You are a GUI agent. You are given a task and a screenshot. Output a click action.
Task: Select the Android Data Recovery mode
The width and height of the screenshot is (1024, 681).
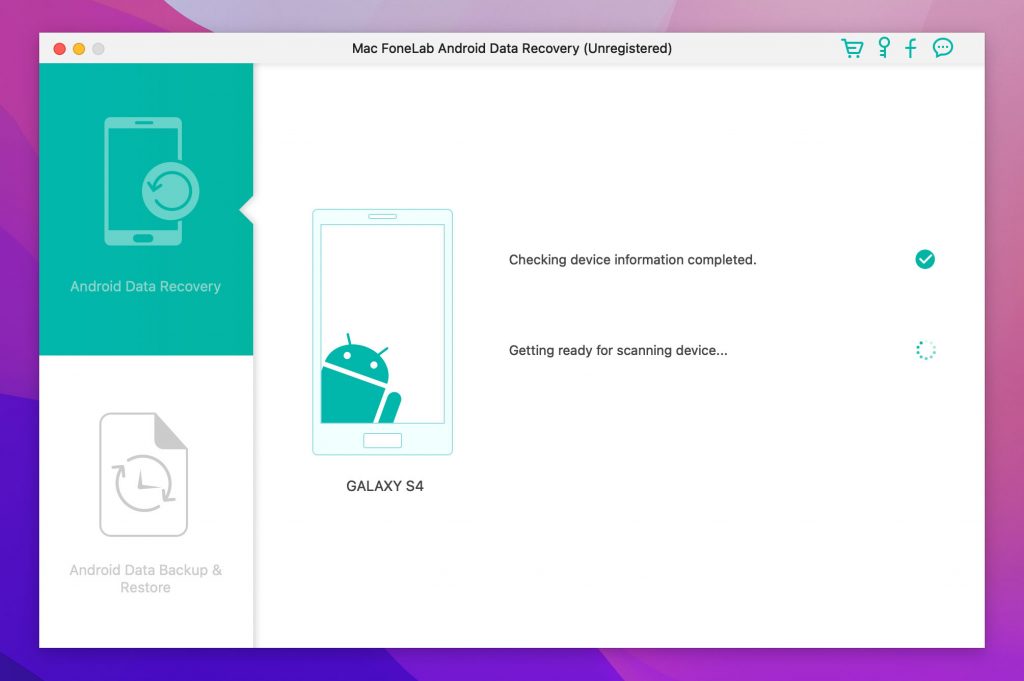[145, 286]
